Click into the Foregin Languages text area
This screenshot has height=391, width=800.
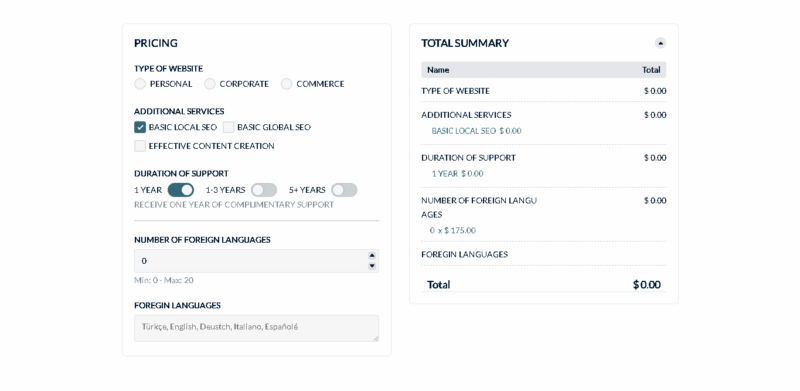[257, 328]
